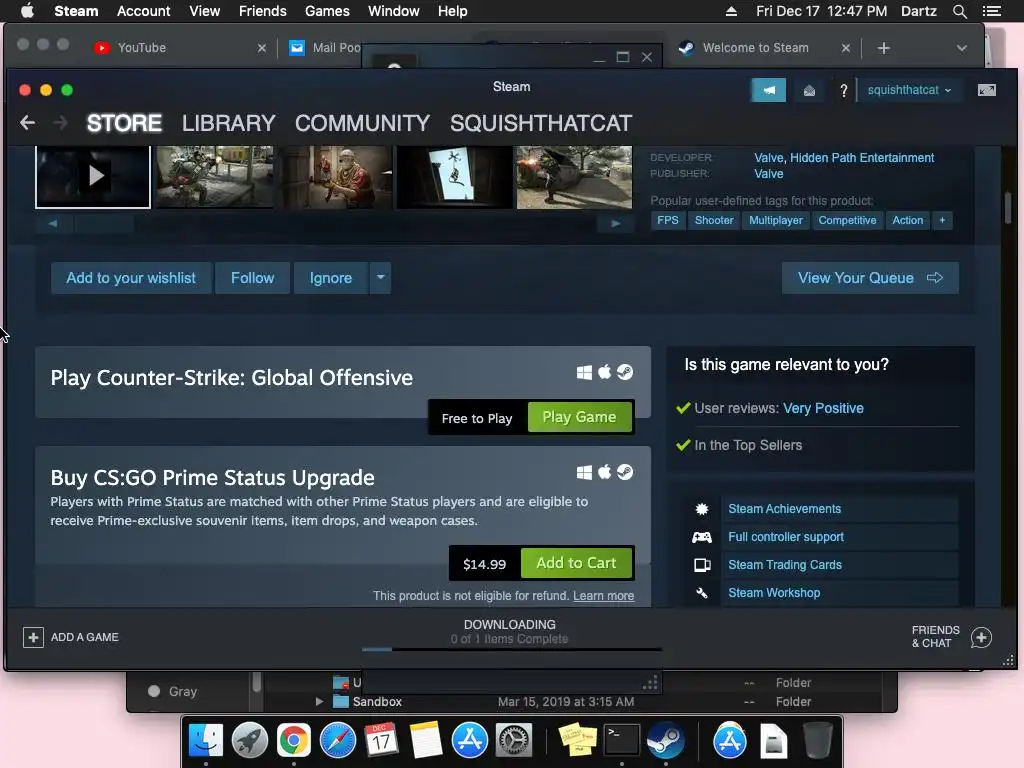Viewport: 1024px width, 768px height.
Task: Open Launchpad from the Dock
Action: (250, 741)
